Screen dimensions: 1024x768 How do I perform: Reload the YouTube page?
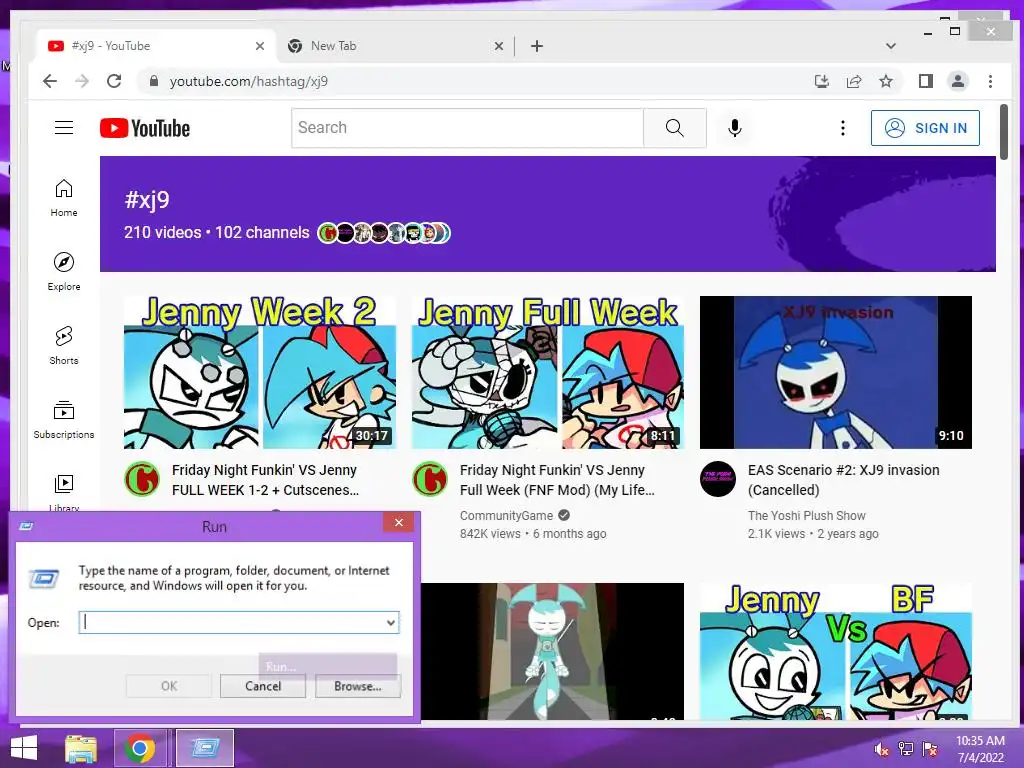[114, 81]
